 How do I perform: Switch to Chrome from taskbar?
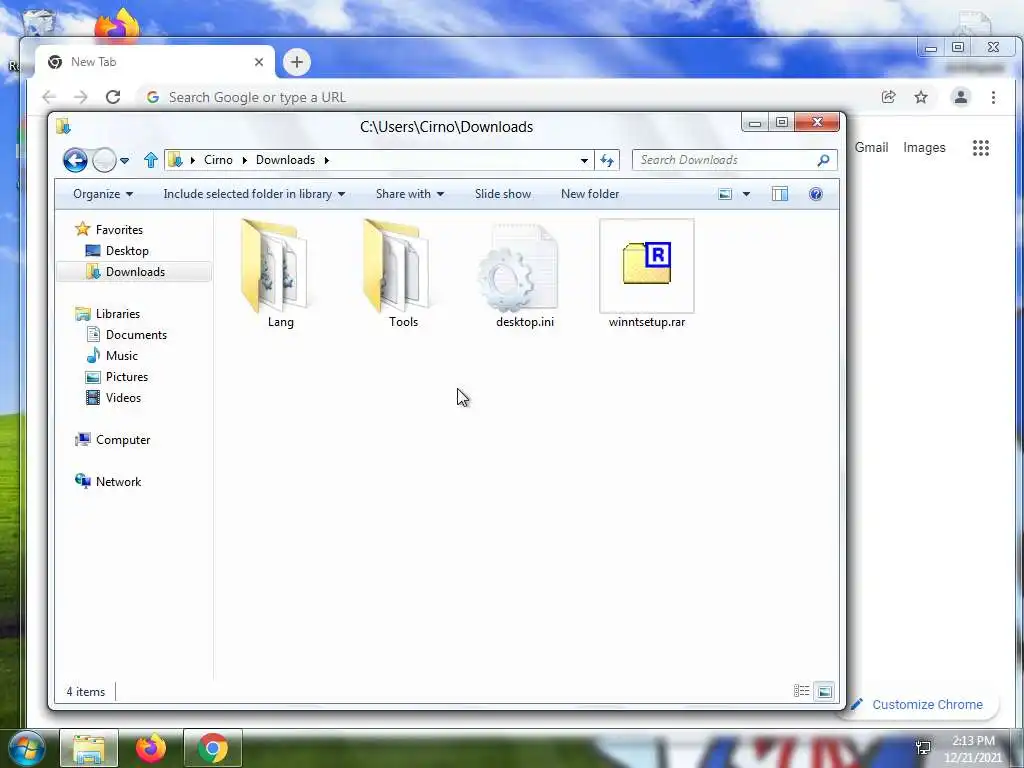(213, 748)
